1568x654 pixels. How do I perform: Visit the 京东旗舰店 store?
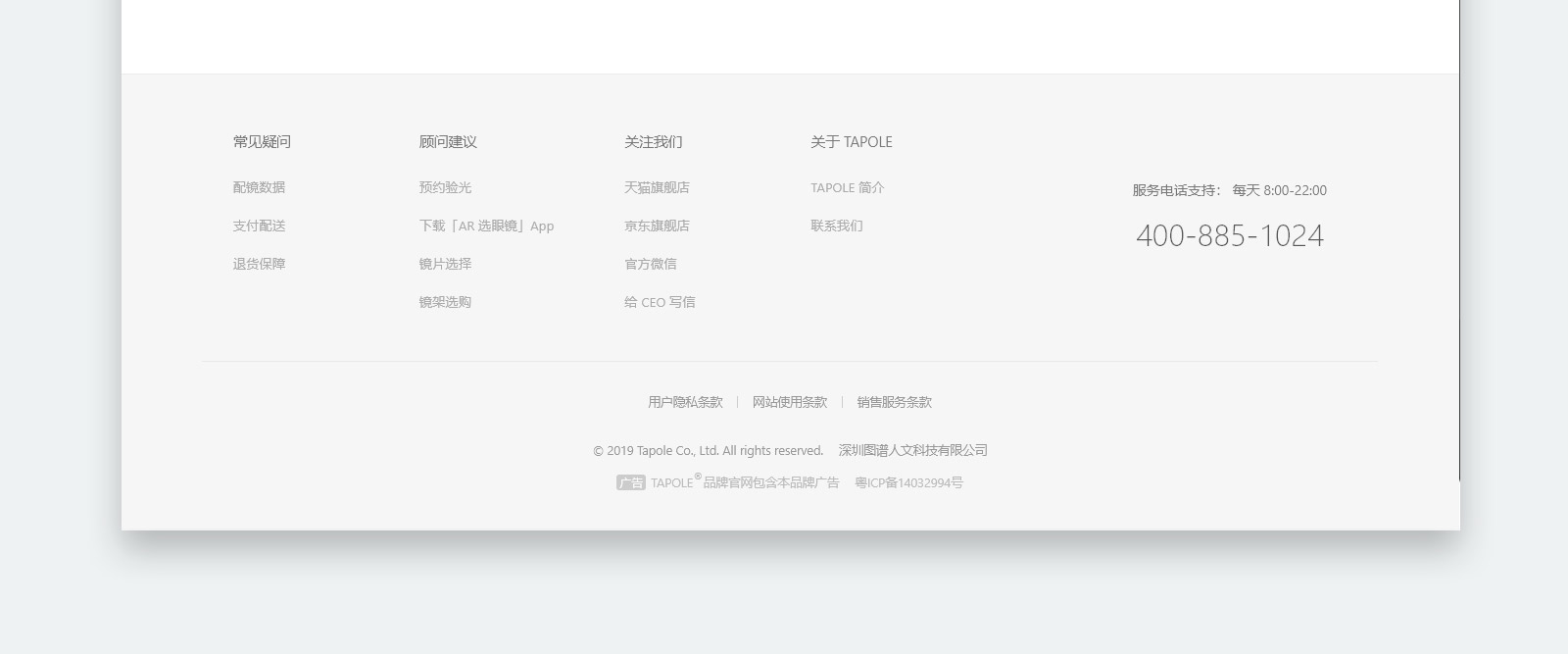click(x=657, y=226)
